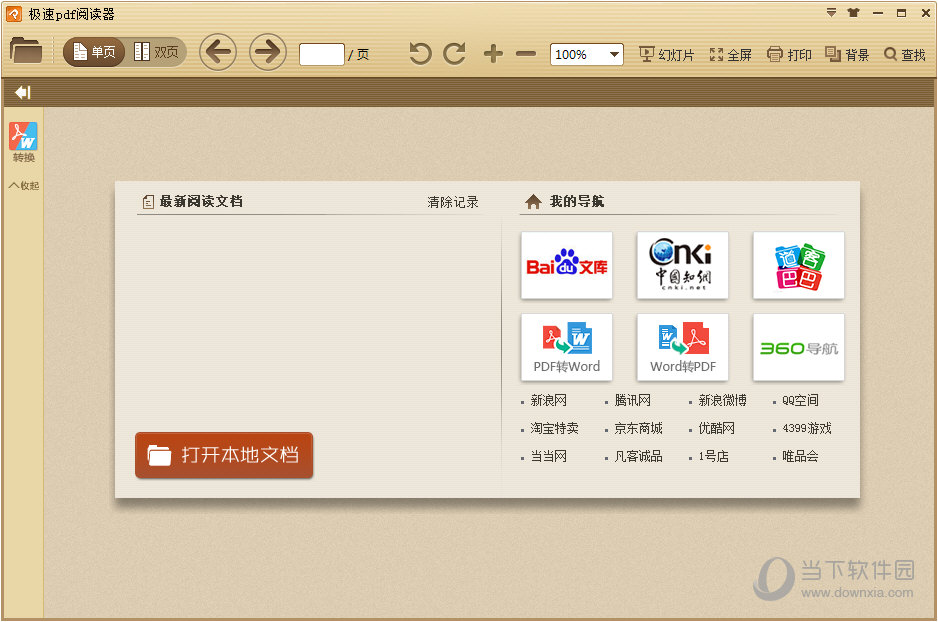Open the 凡客诚品 link

point(638,456)
